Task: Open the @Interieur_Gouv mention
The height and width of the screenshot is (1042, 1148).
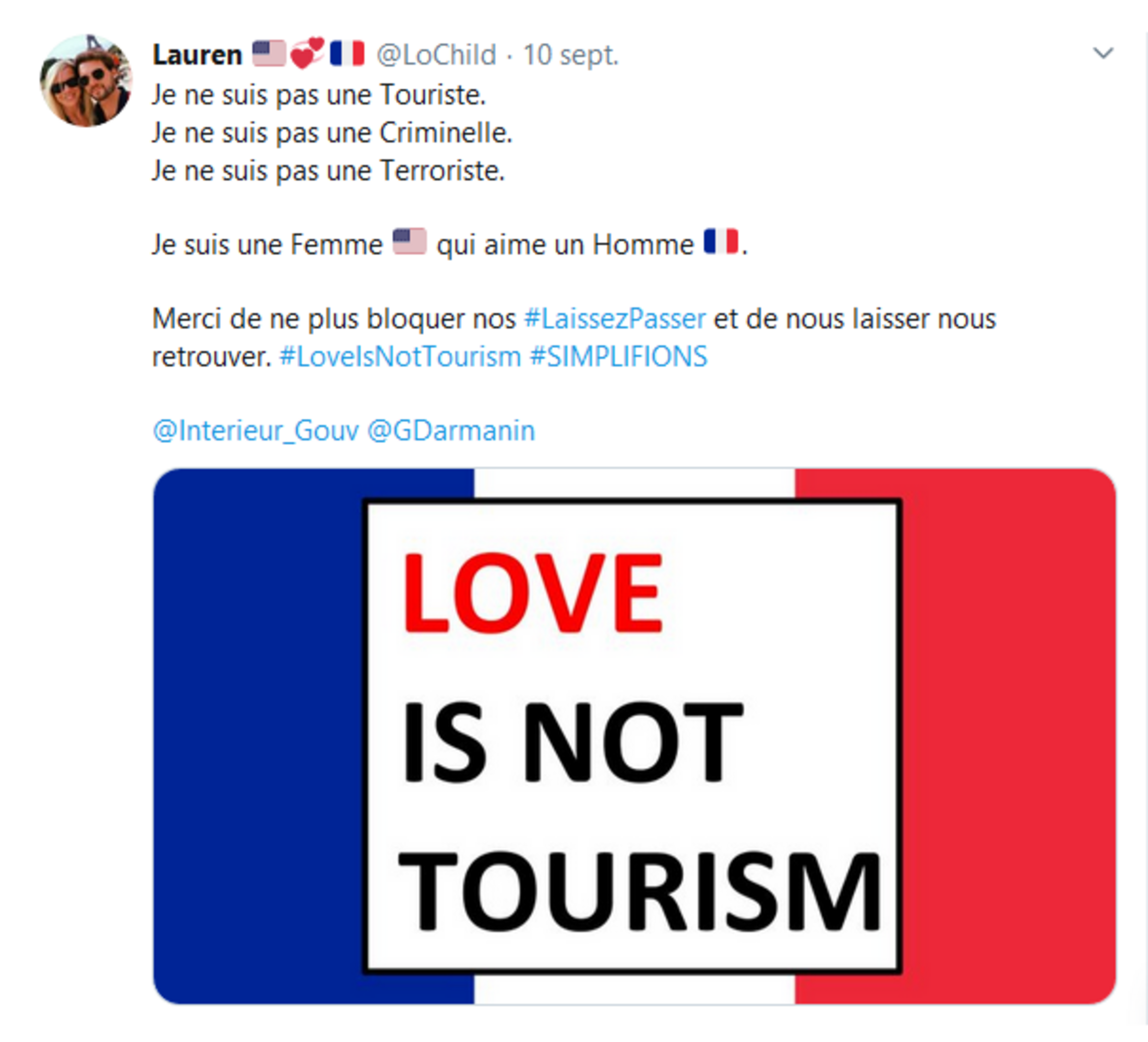Action: (256, 431)
